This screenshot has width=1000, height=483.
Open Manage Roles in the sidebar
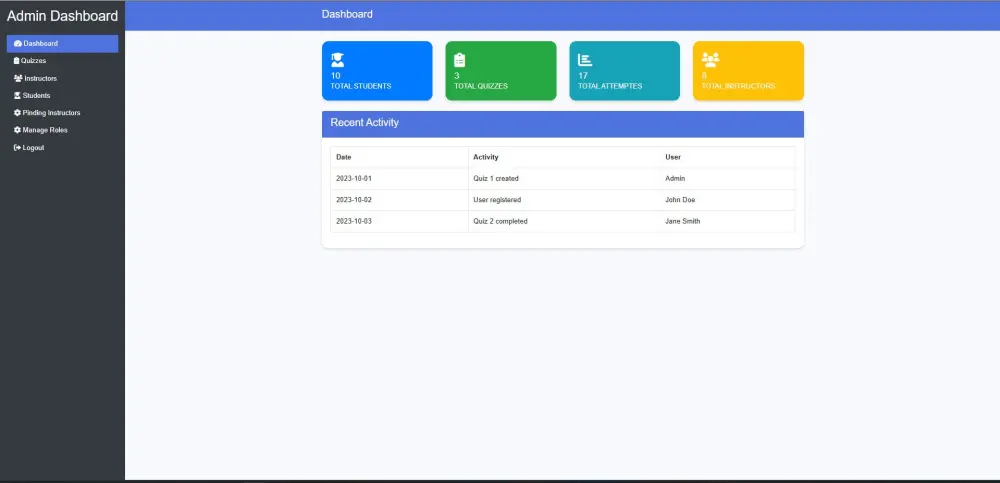tap(62, 130)
